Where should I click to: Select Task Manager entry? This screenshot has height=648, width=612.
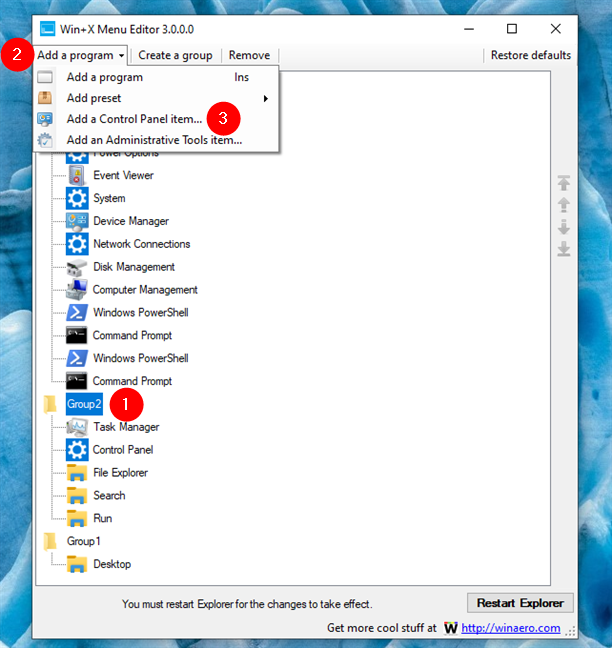[126, 427]
